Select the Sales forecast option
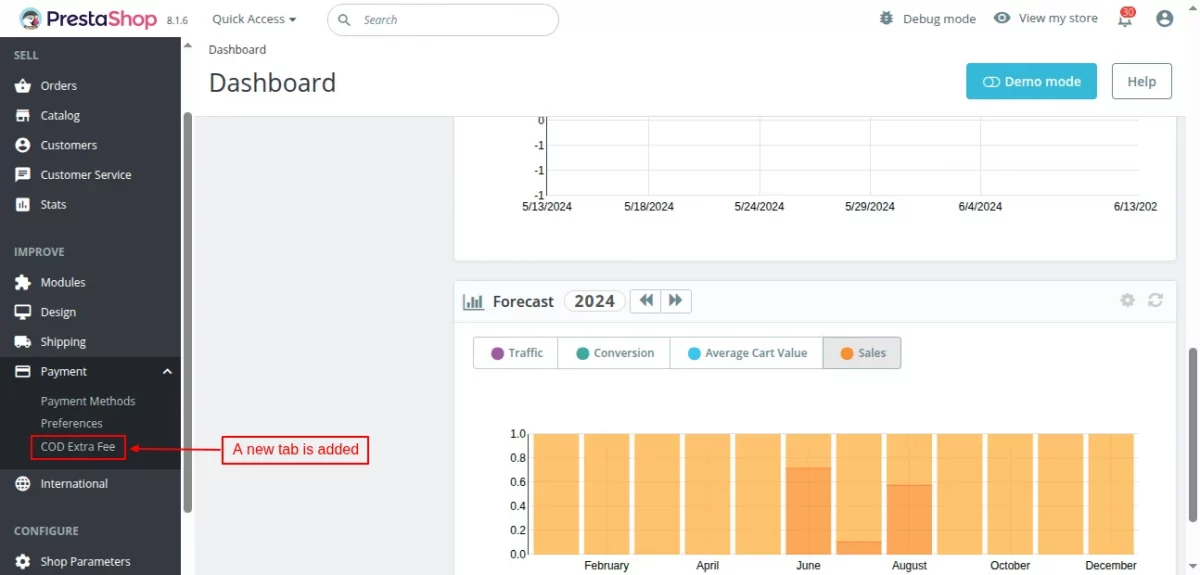This screenshot has height=575, width=1200. pos(862,353)
